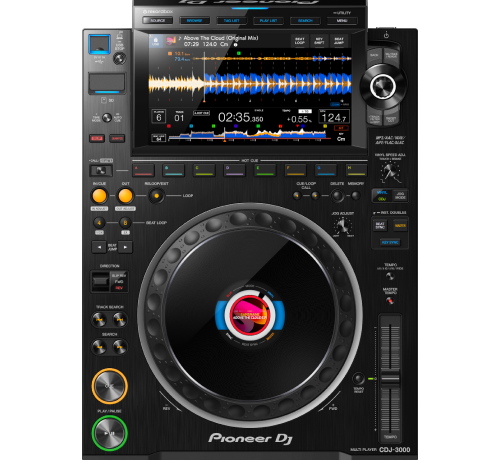
Task: Click the BEAT JUMP left arrow
Action: point(99,247)
